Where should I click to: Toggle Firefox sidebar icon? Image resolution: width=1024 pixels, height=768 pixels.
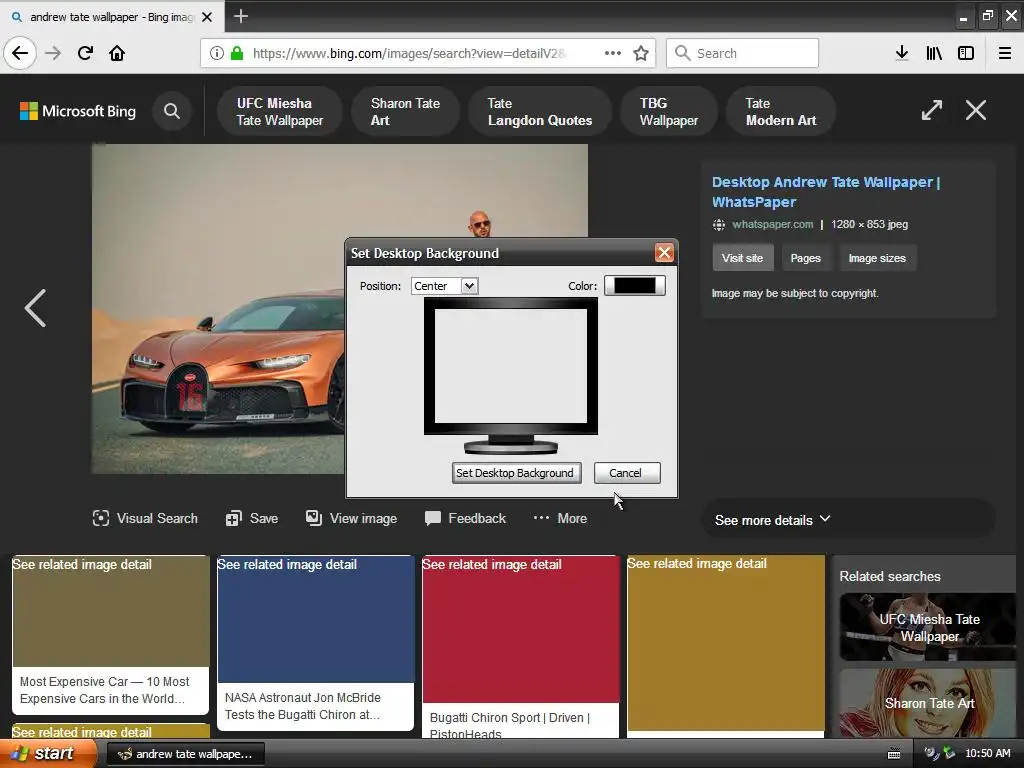coord(966,53)
